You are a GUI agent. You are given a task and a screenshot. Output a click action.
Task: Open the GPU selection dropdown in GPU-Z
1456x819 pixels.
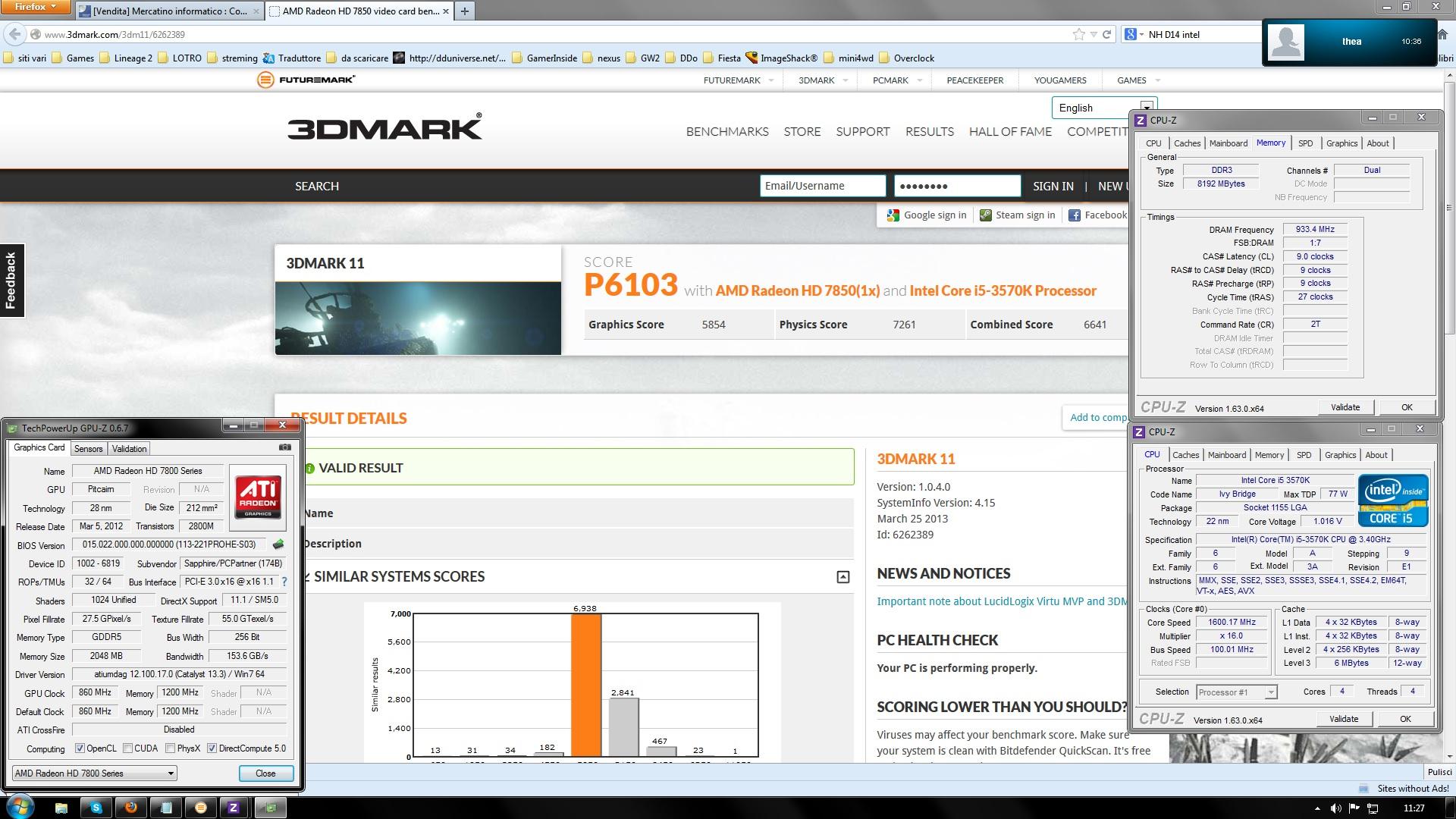[x=95, y=773]
